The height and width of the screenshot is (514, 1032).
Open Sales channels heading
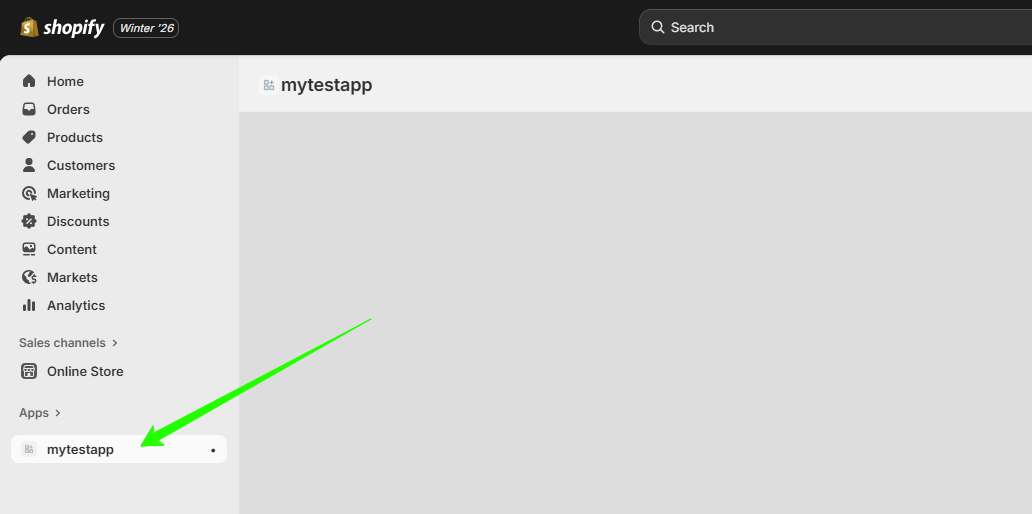click(62, 343)
